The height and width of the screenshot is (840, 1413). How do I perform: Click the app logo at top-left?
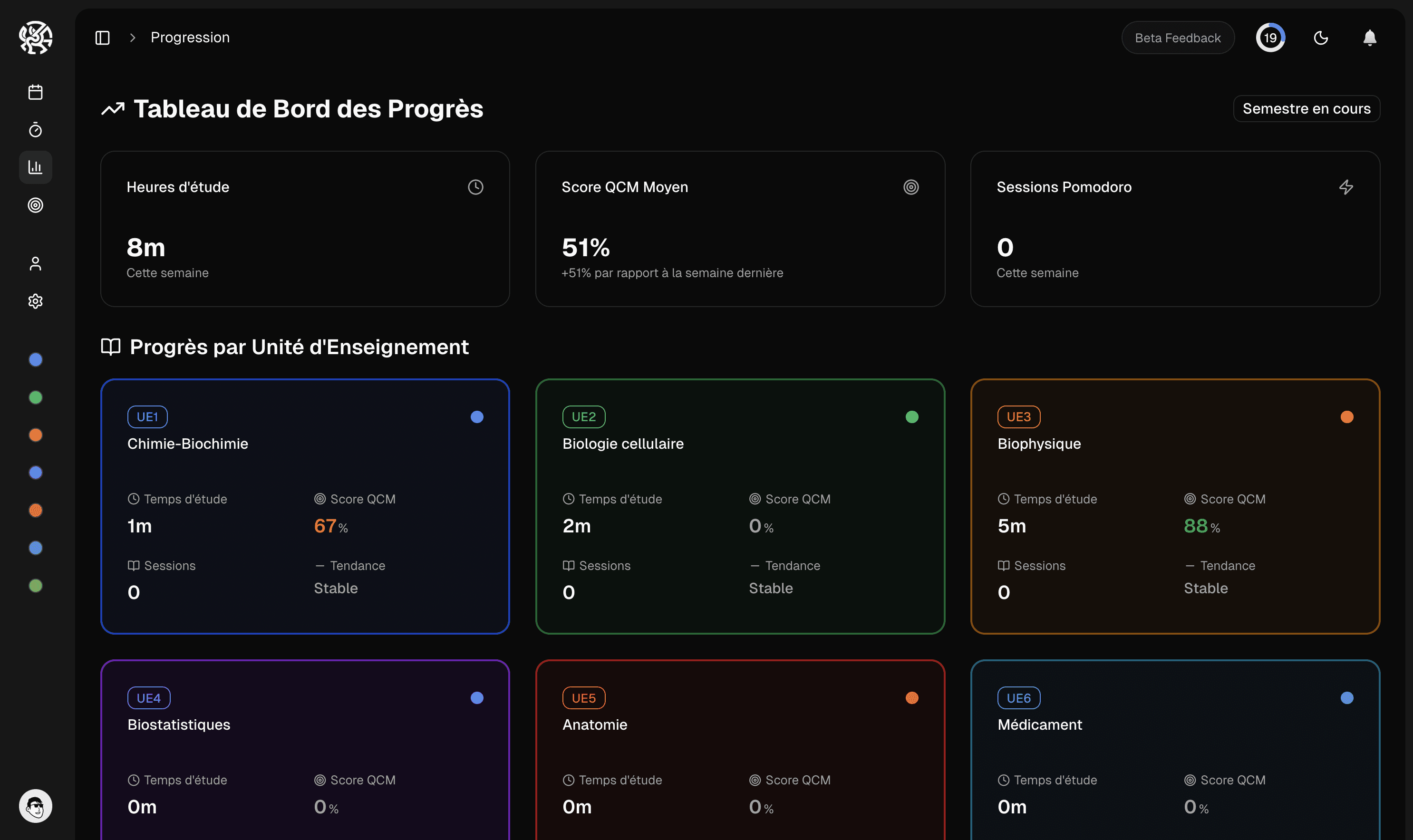35,38
